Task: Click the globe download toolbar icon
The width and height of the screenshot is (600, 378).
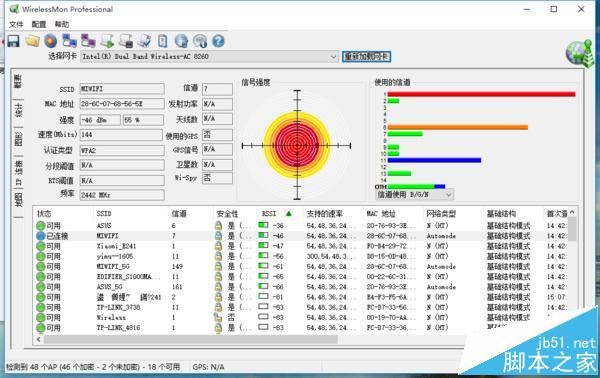Action: coord(181,41)
